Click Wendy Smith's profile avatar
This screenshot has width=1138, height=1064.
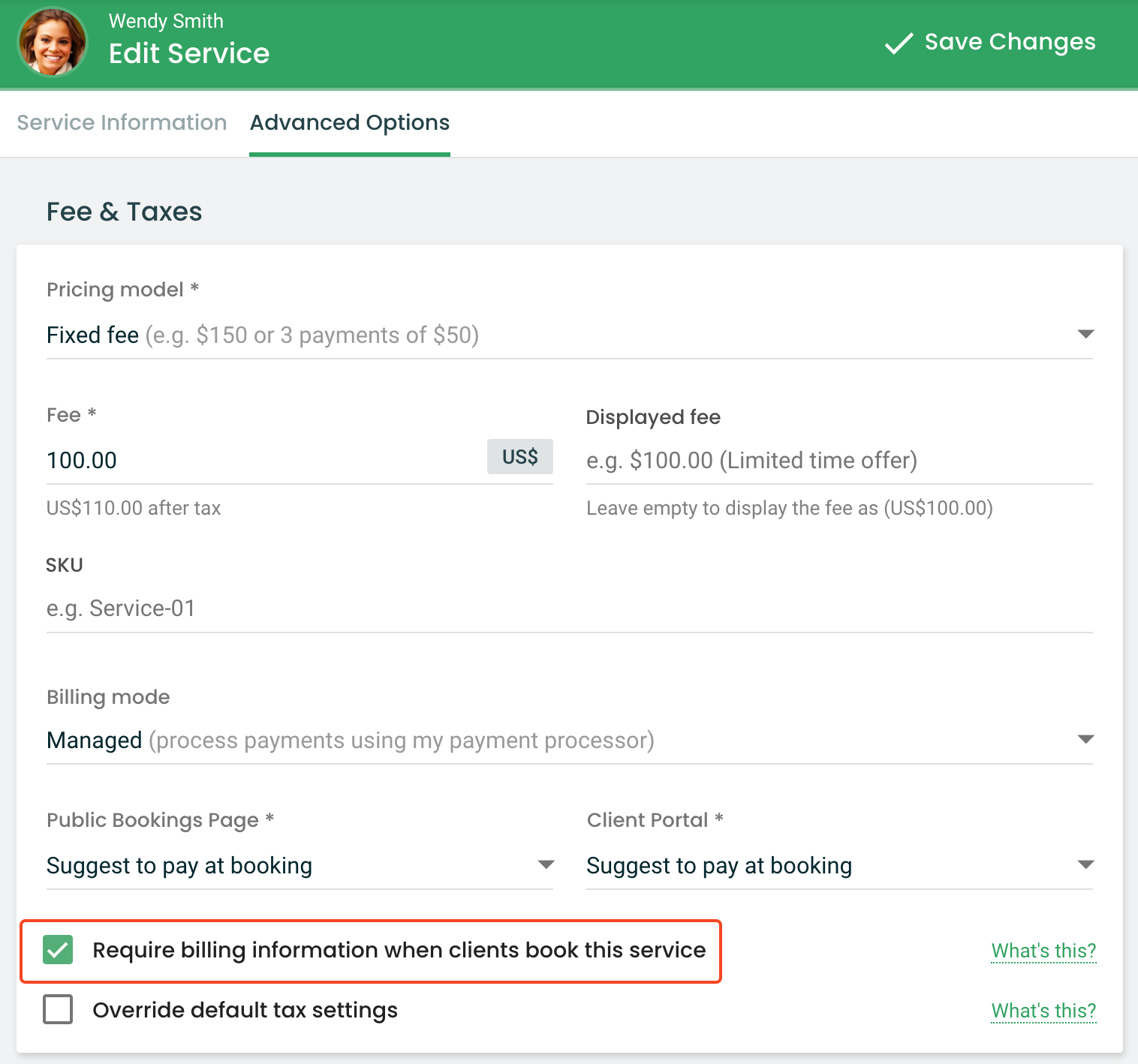[x=52, y=43]
